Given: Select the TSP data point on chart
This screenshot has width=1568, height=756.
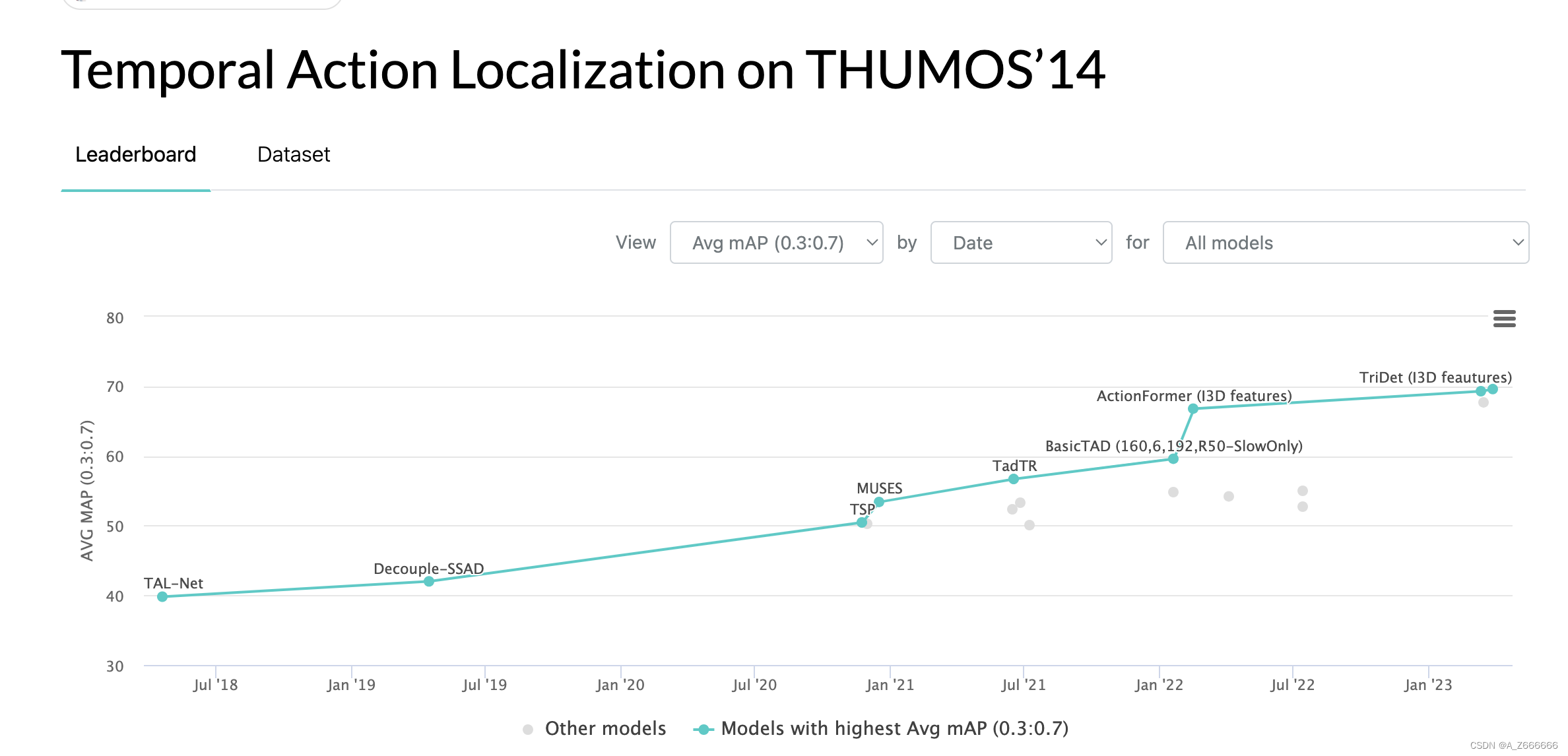Looking at the screenshot, I should (862, 522).
